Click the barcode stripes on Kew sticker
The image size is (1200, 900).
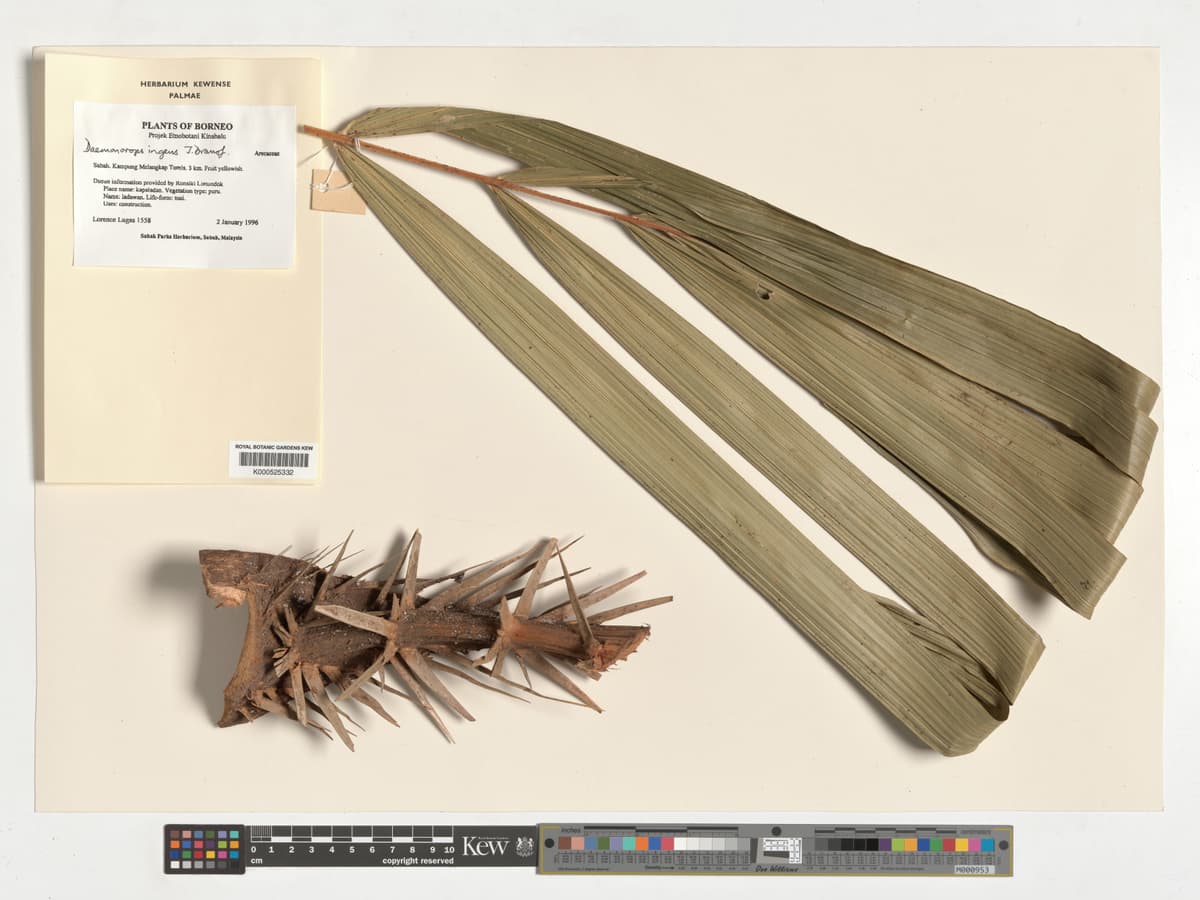[274, 459]
